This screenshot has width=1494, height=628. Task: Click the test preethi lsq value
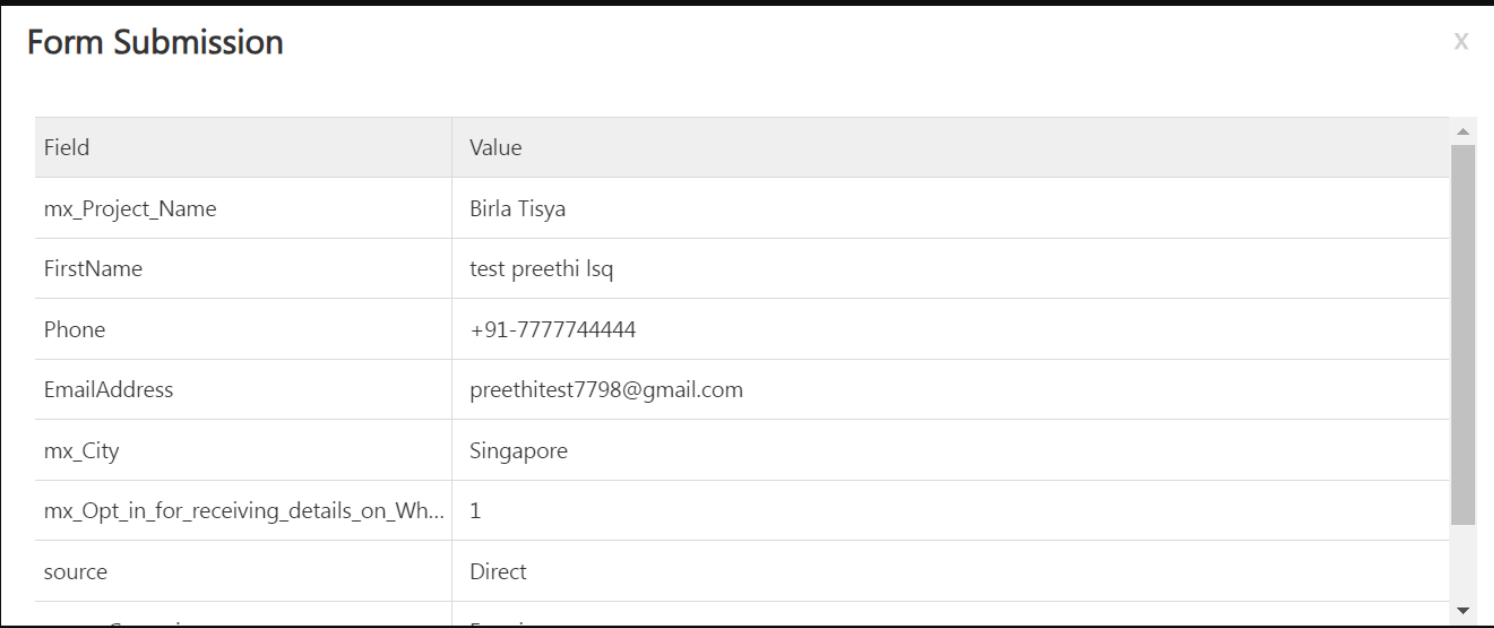tap(541, 269)
